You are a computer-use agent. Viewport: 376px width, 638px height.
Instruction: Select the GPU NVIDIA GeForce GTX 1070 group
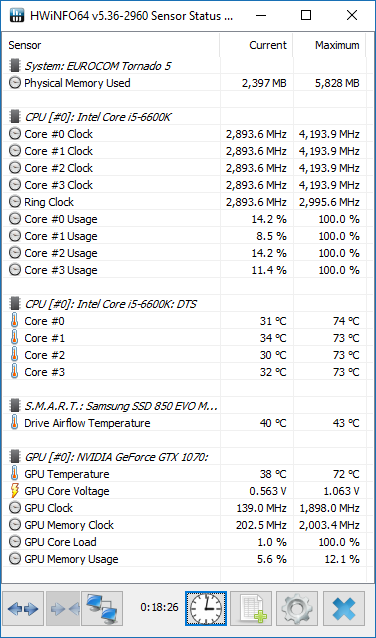(x=184, y=457)
